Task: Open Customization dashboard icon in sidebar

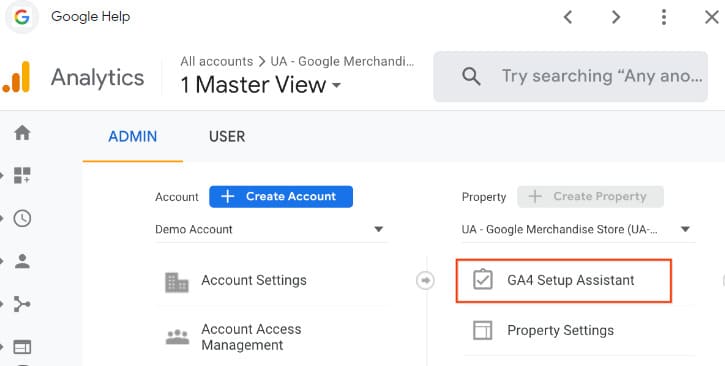Action: [x=22, y=176]
